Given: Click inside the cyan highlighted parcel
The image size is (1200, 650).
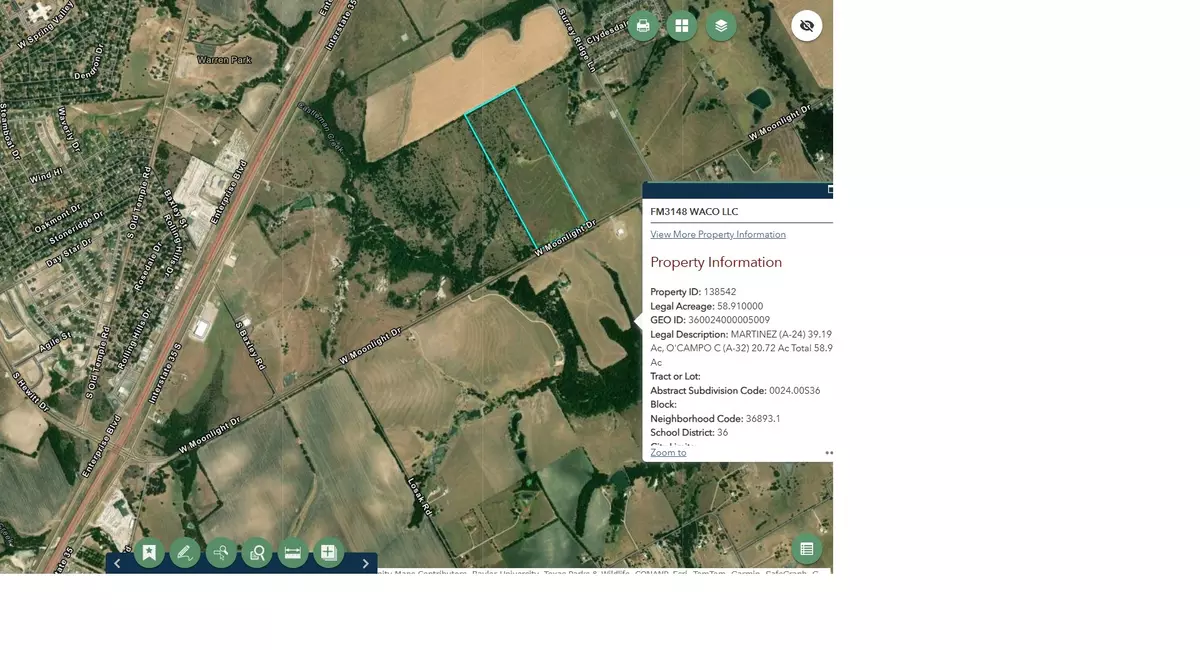Looking at the screenshot, I should pos(525,170).
